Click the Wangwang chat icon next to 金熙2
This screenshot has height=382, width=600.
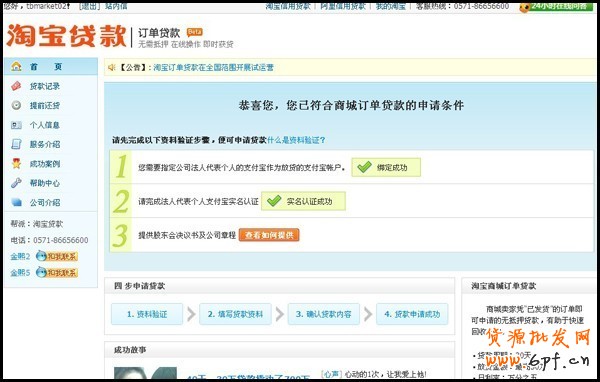tap(57, 256)
